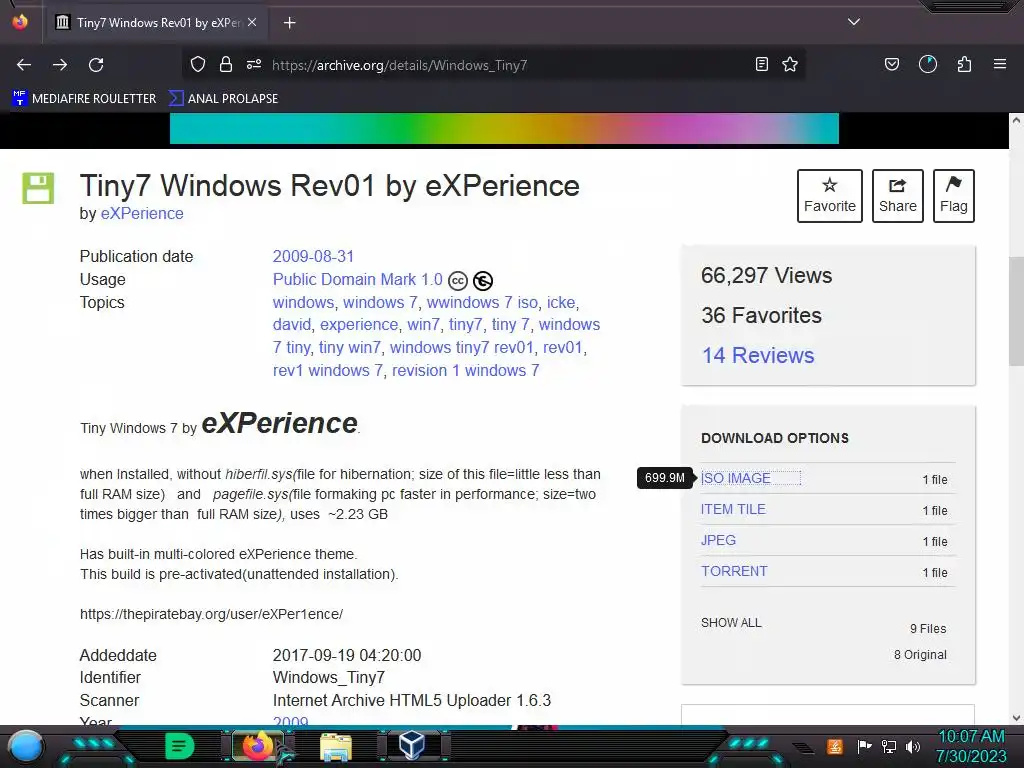Image resolution: width=1024 pixels, height=768 pixels.
Task: Open a new tab with the plus button
Action: 289,23
